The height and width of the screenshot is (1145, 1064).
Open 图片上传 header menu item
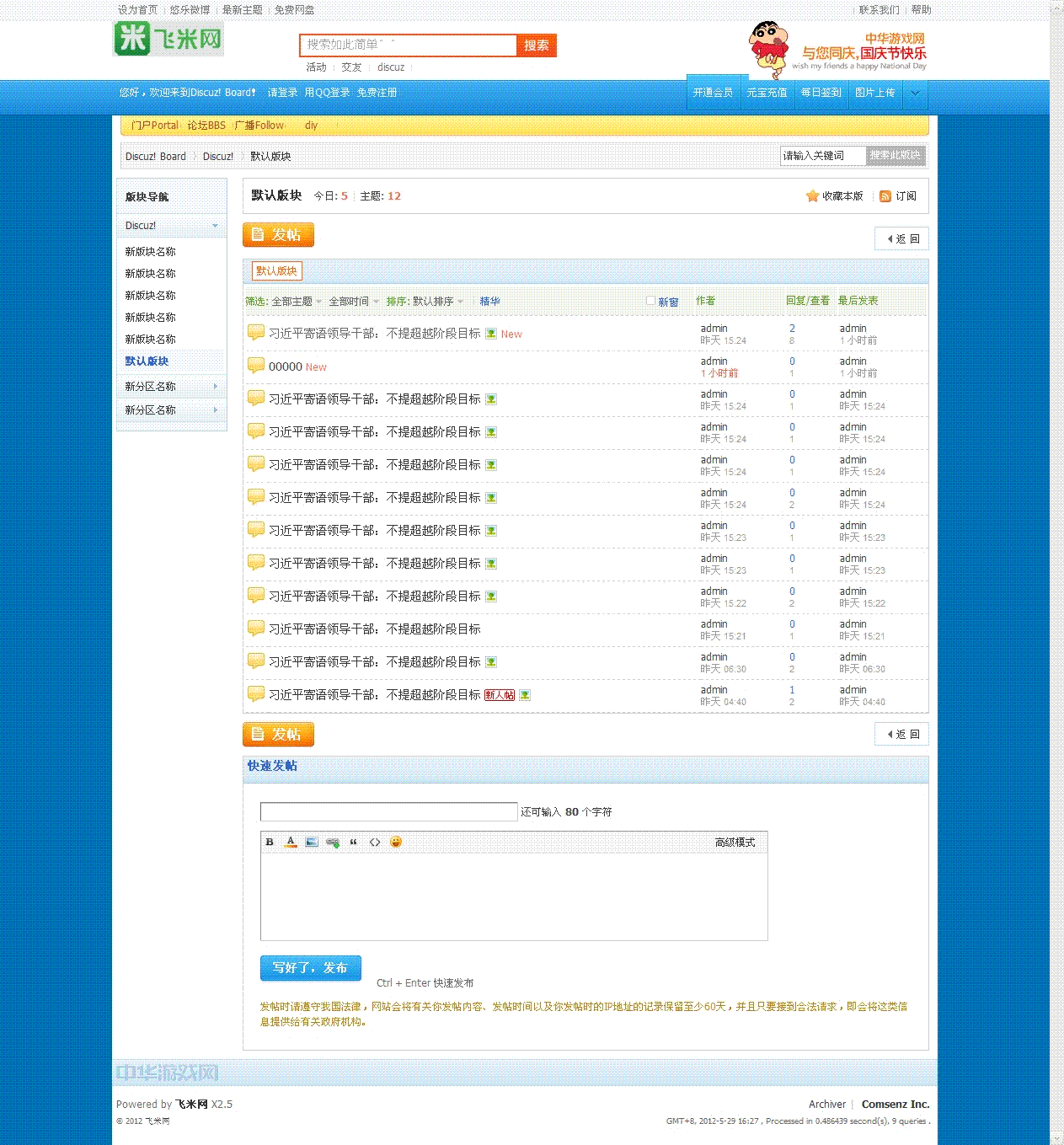point(874,93)
